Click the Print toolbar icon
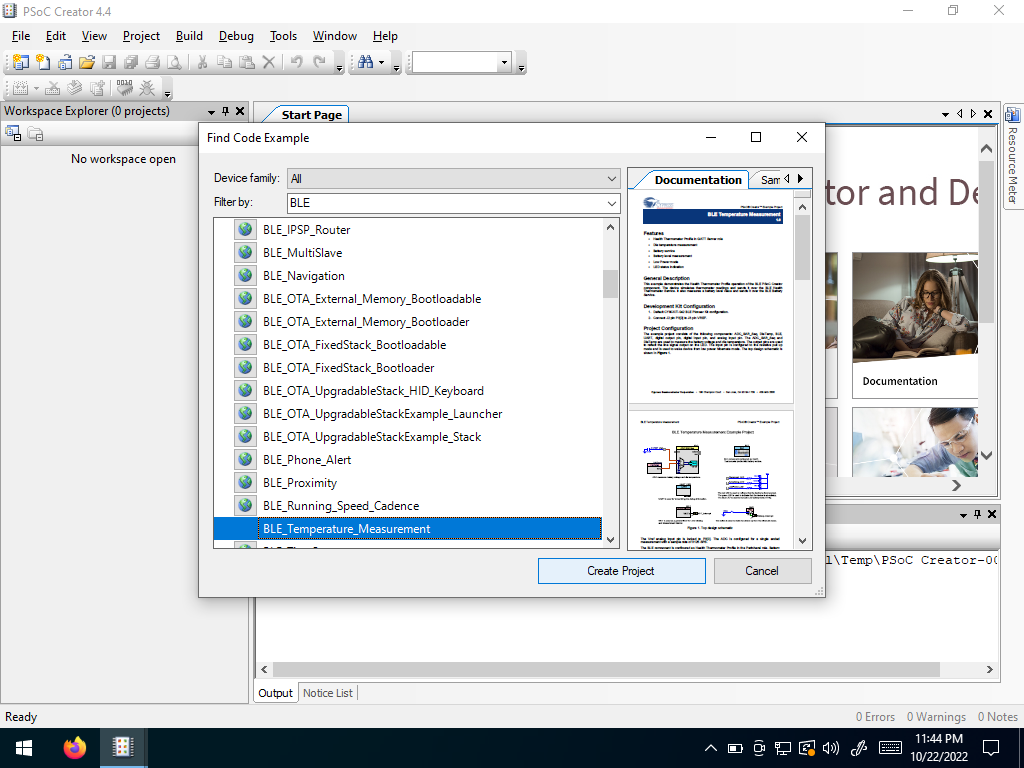The height and width of the screenshot is (768, 1024). coord(152,63)
